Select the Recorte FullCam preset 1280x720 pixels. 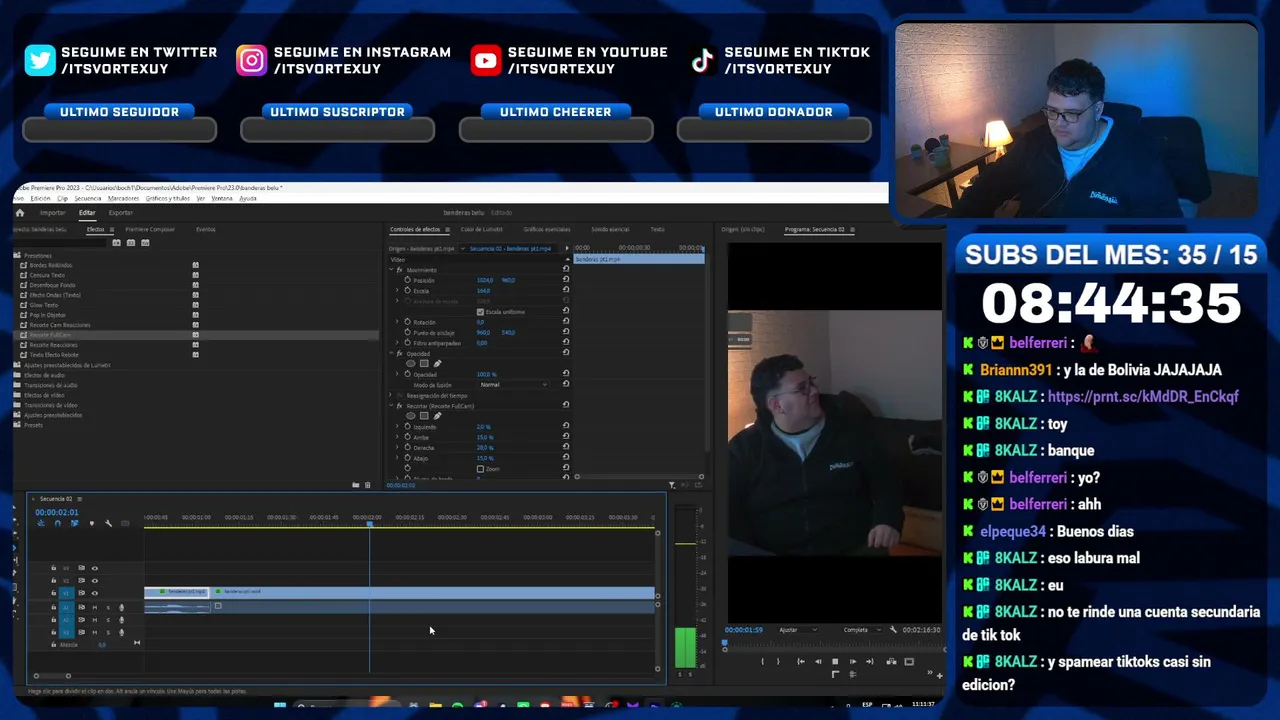(x=50, y=335)
